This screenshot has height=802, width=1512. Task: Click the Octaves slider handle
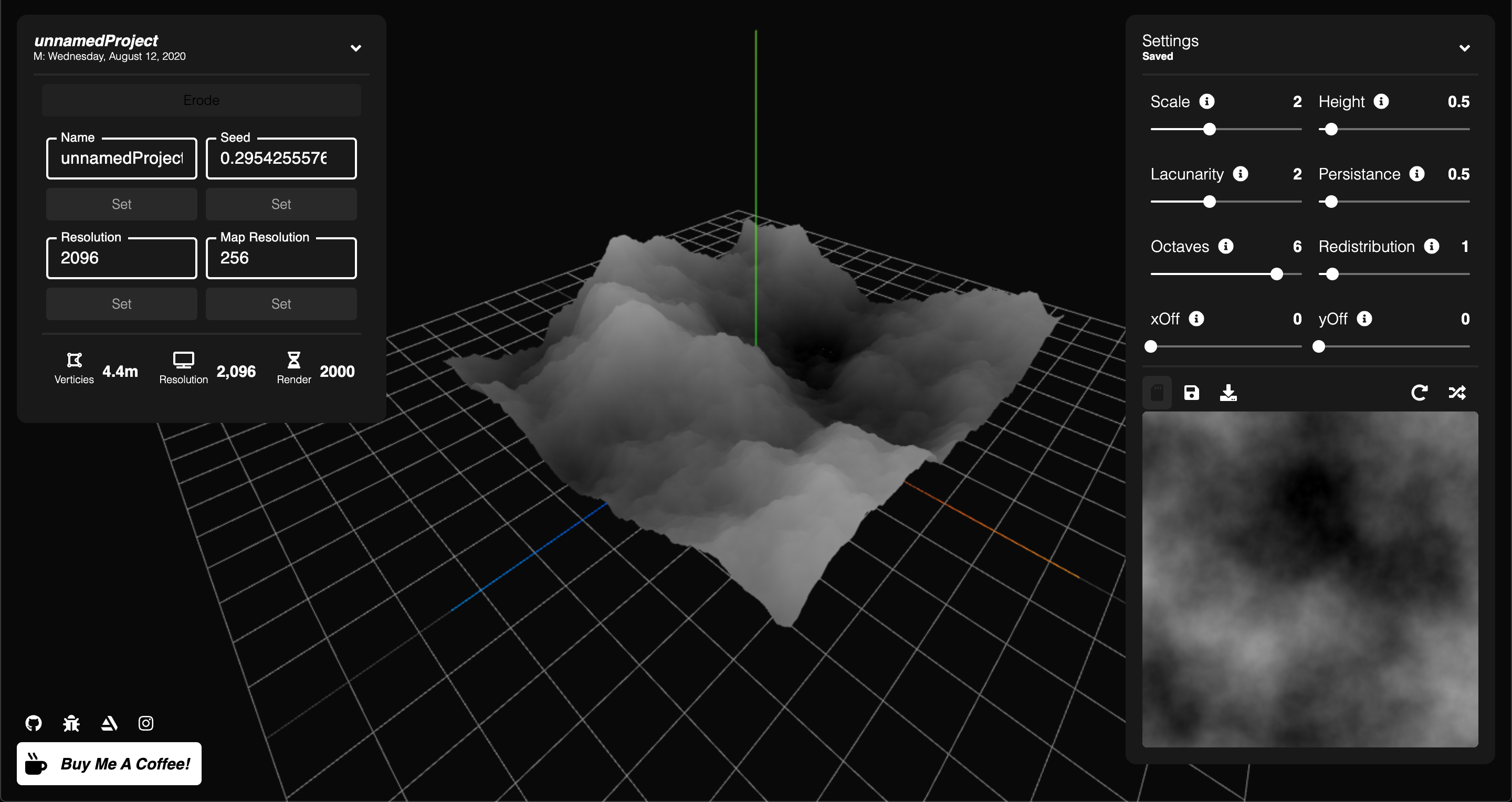click(x=1276, y=274)
